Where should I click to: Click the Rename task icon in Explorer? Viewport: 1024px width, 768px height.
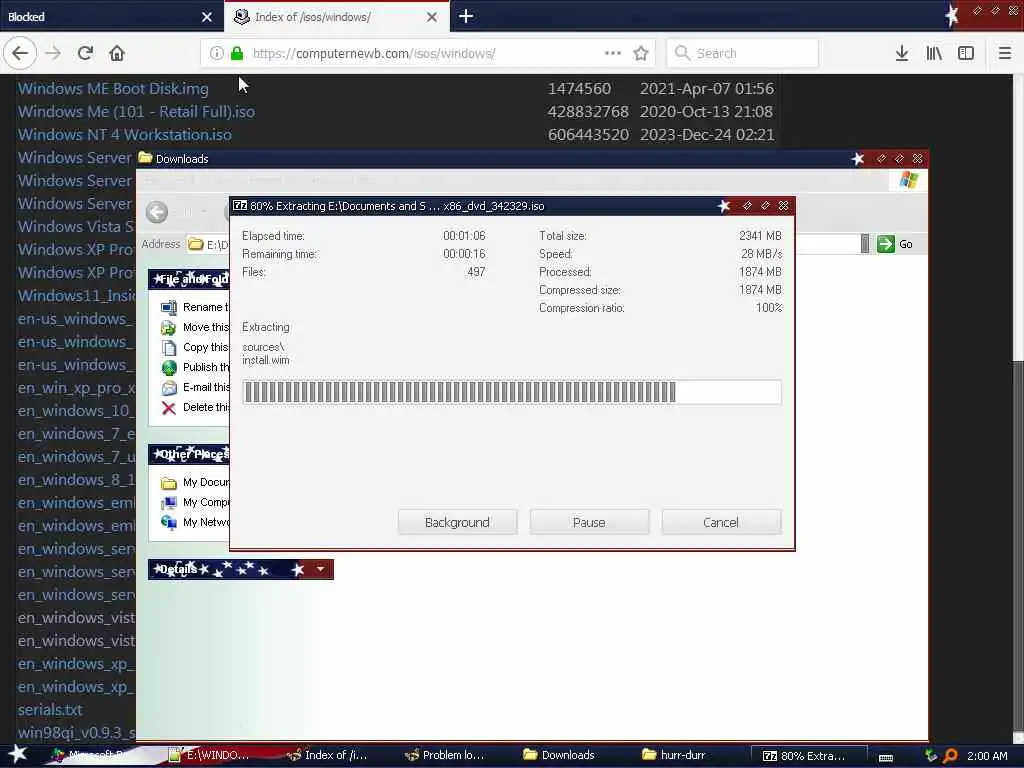(168, 307)
